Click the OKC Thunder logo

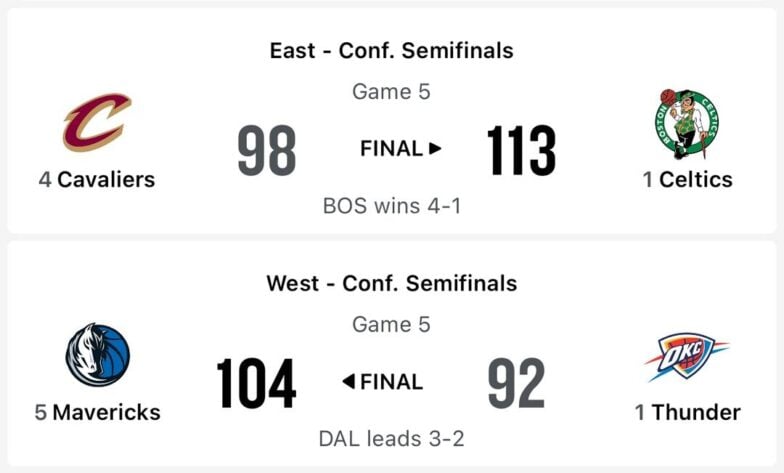(686, 357)
